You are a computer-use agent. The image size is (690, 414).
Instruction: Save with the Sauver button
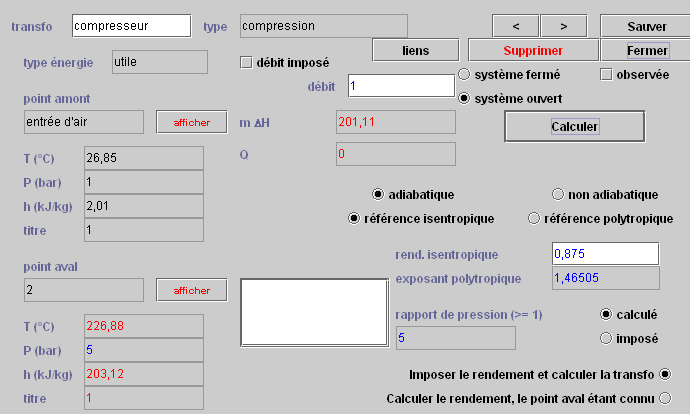click(646, 26)
